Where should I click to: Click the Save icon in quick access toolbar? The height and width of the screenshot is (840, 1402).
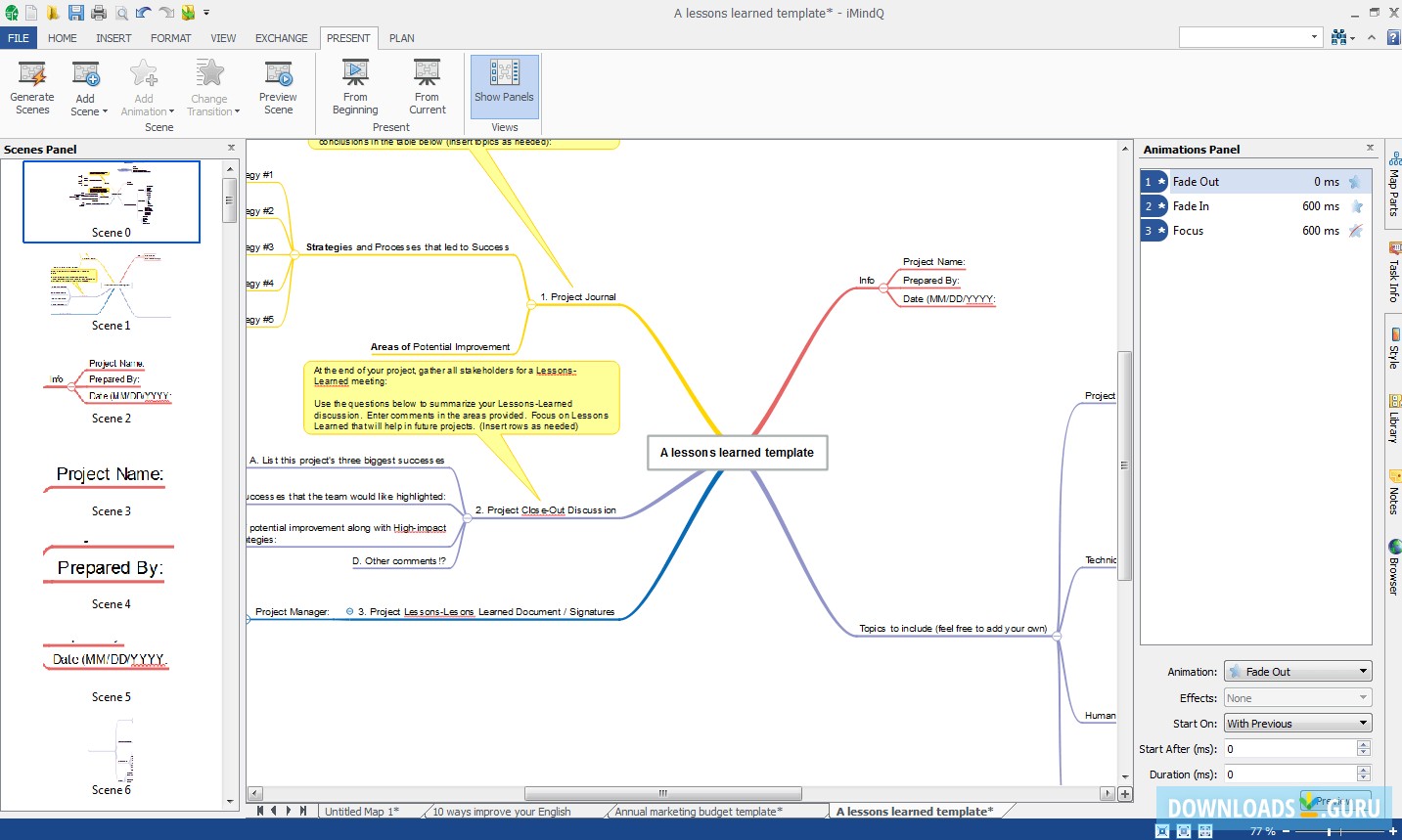click(x=75, y=13)
